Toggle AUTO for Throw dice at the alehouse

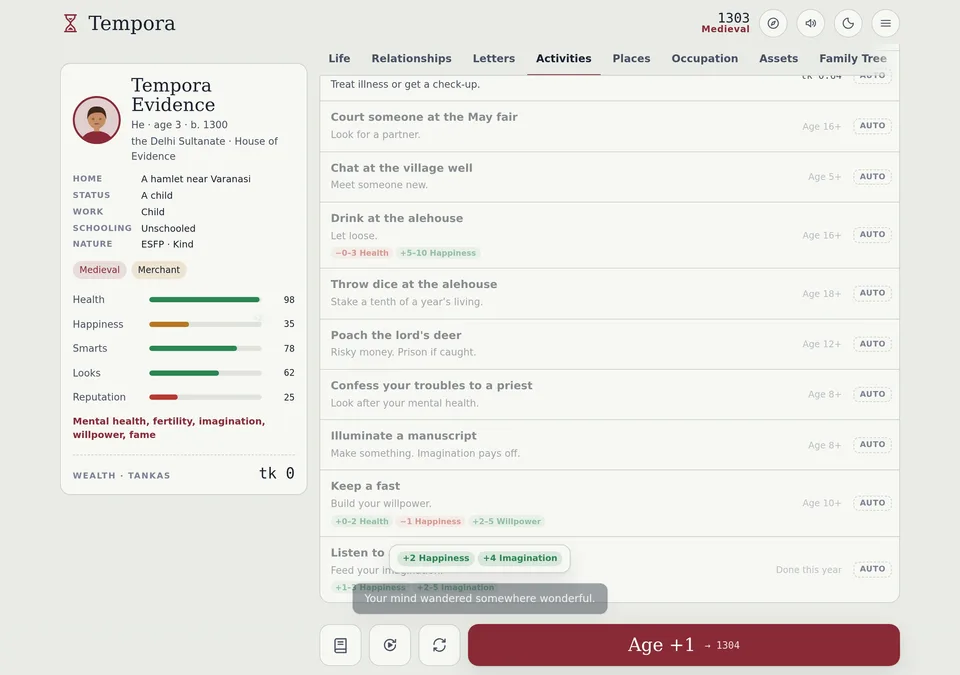point(872,293)
